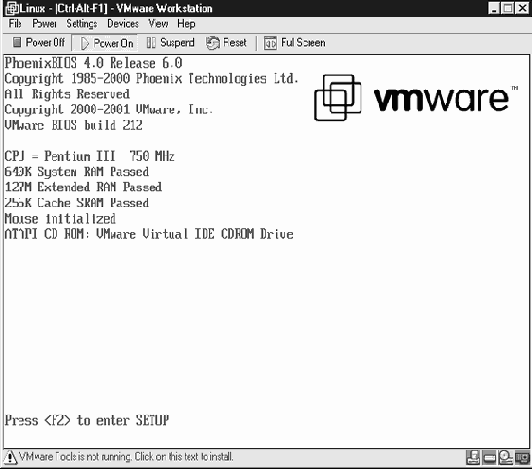
Task: Click the '256K Cache SRAM Passed' line
Action: [77, 203]
